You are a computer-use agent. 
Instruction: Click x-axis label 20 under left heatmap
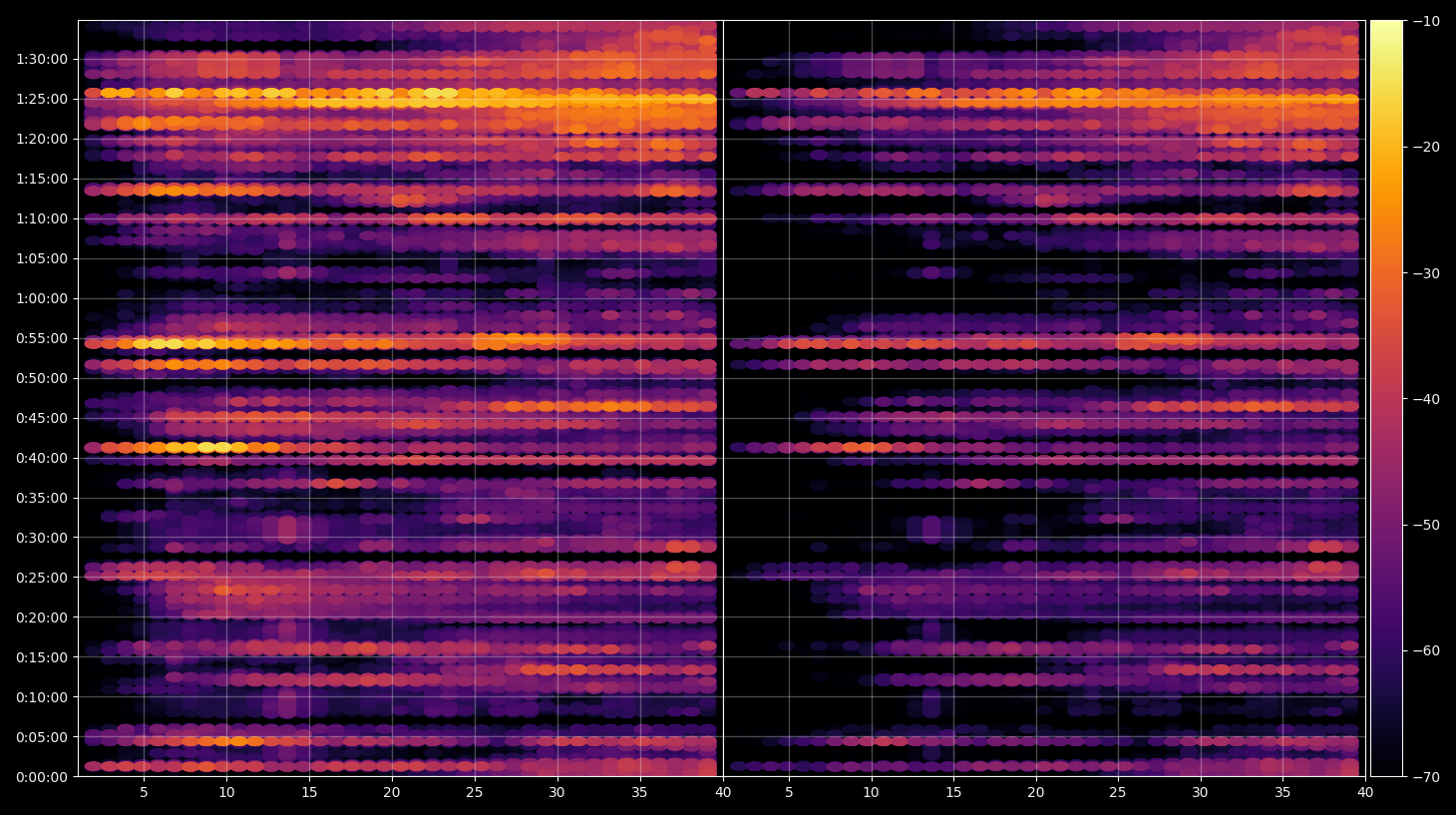392,793
